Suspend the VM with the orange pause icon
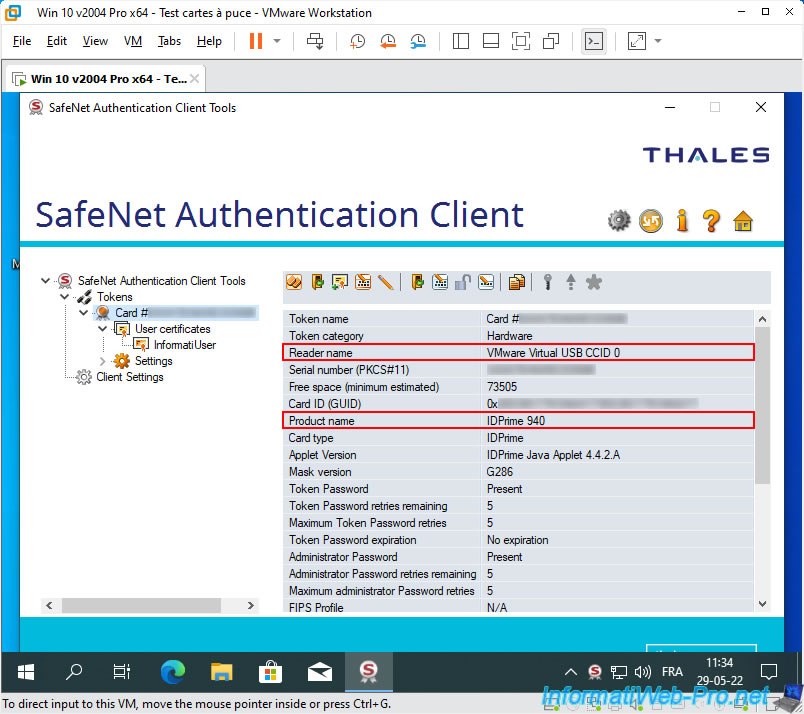This screenshot has width=804, height=714. (256, 41)
